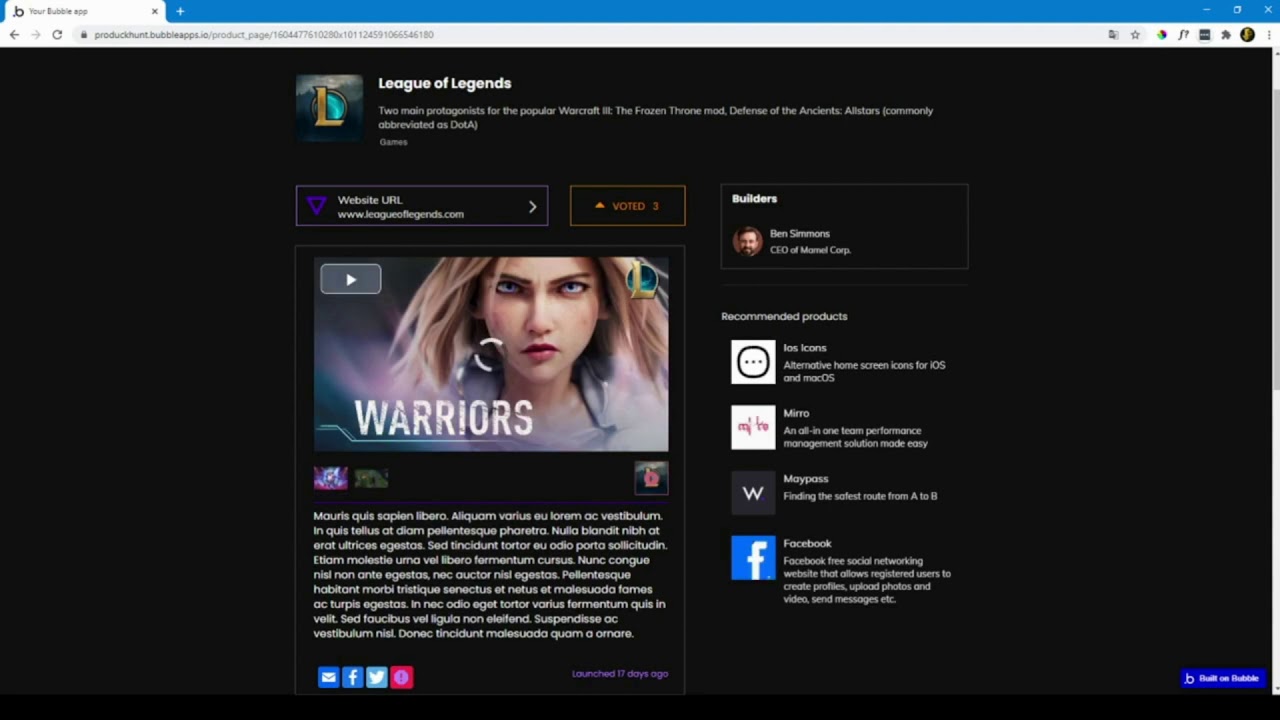This screenshot has height=720, width=1280.
Task: Go forward in browser history
Action: 36,35
